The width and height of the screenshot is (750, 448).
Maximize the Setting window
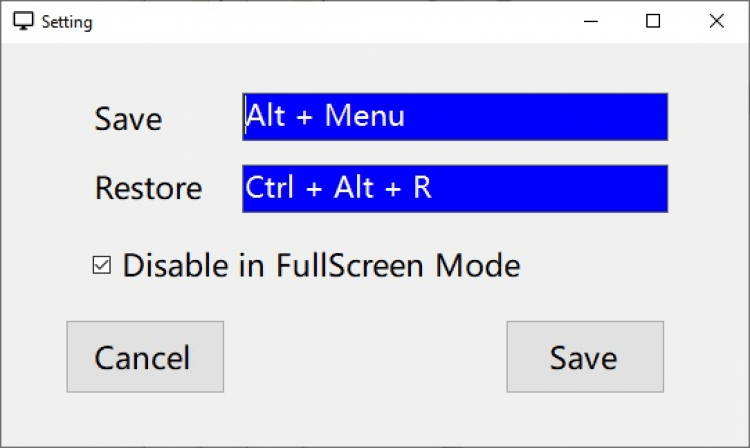[653, 21]
